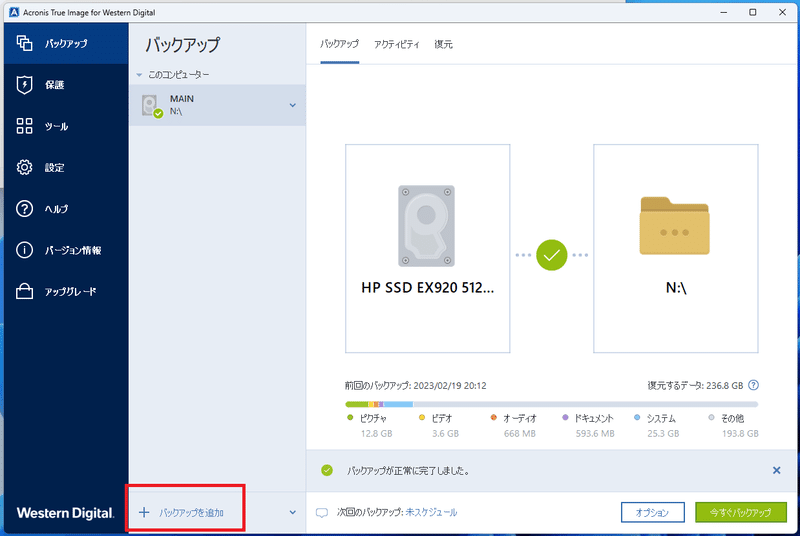Click the バックアップが正常に完了しました message
The width and height of the screenshot is (800, 536).
point(408,471)
